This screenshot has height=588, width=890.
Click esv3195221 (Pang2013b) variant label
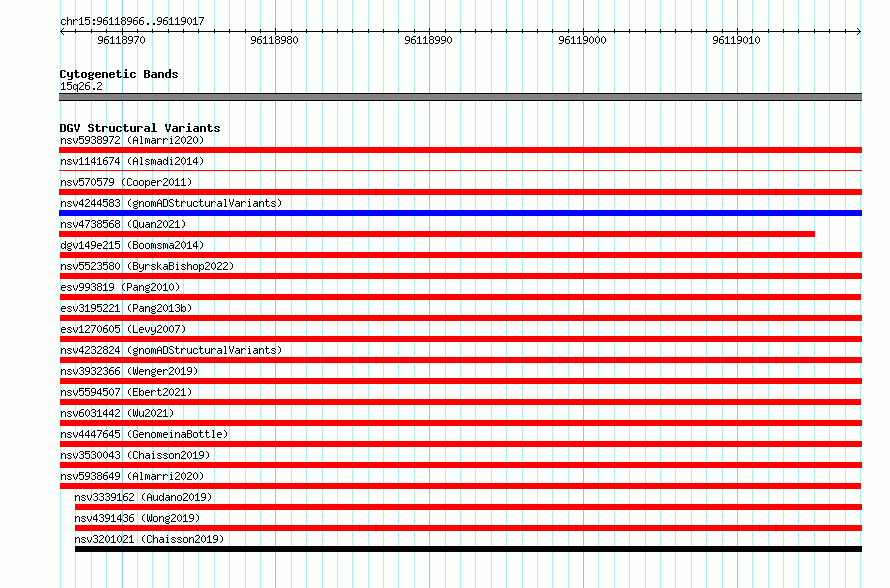(126, 308)
